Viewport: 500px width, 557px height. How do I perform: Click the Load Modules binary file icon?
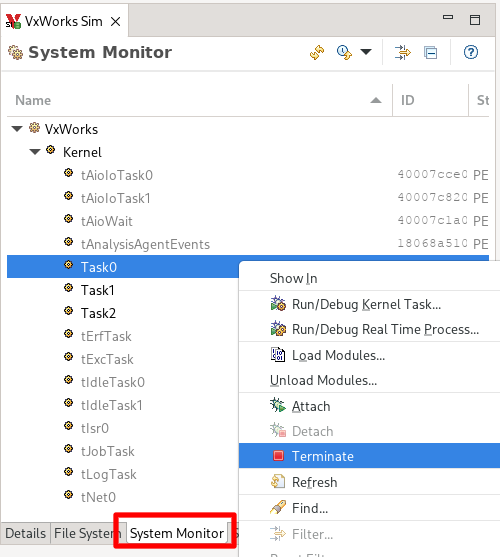[278, 355]
